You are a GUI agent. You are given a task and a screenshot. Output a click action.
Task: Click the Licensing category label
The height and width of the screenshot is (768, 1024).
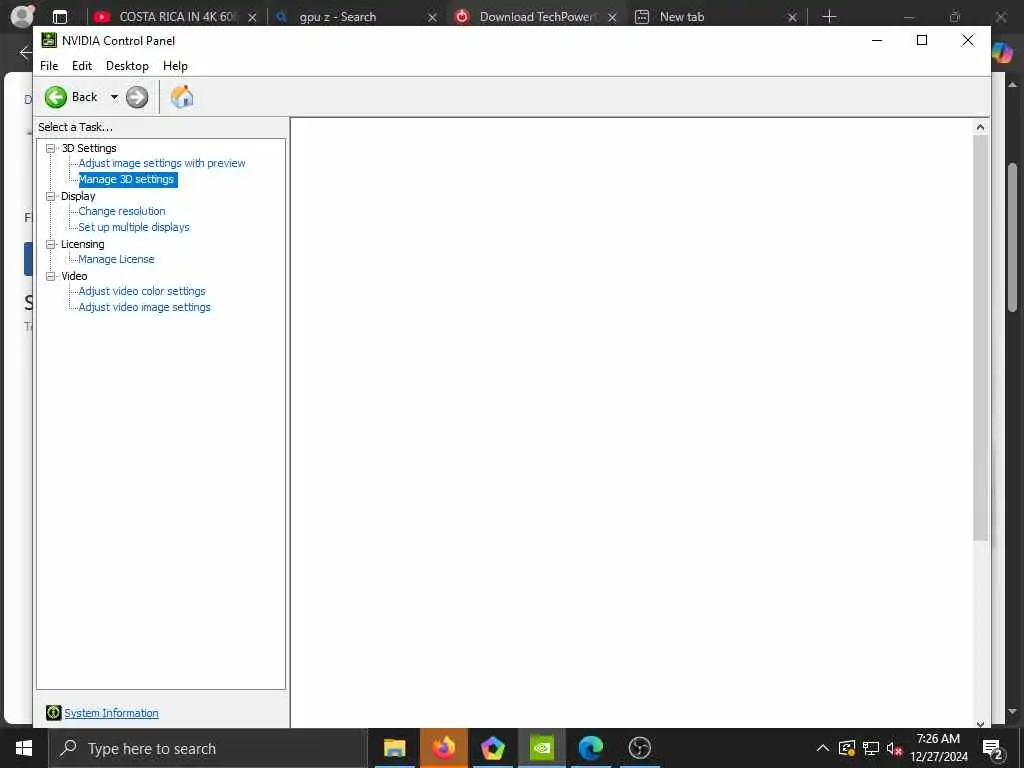82,244
